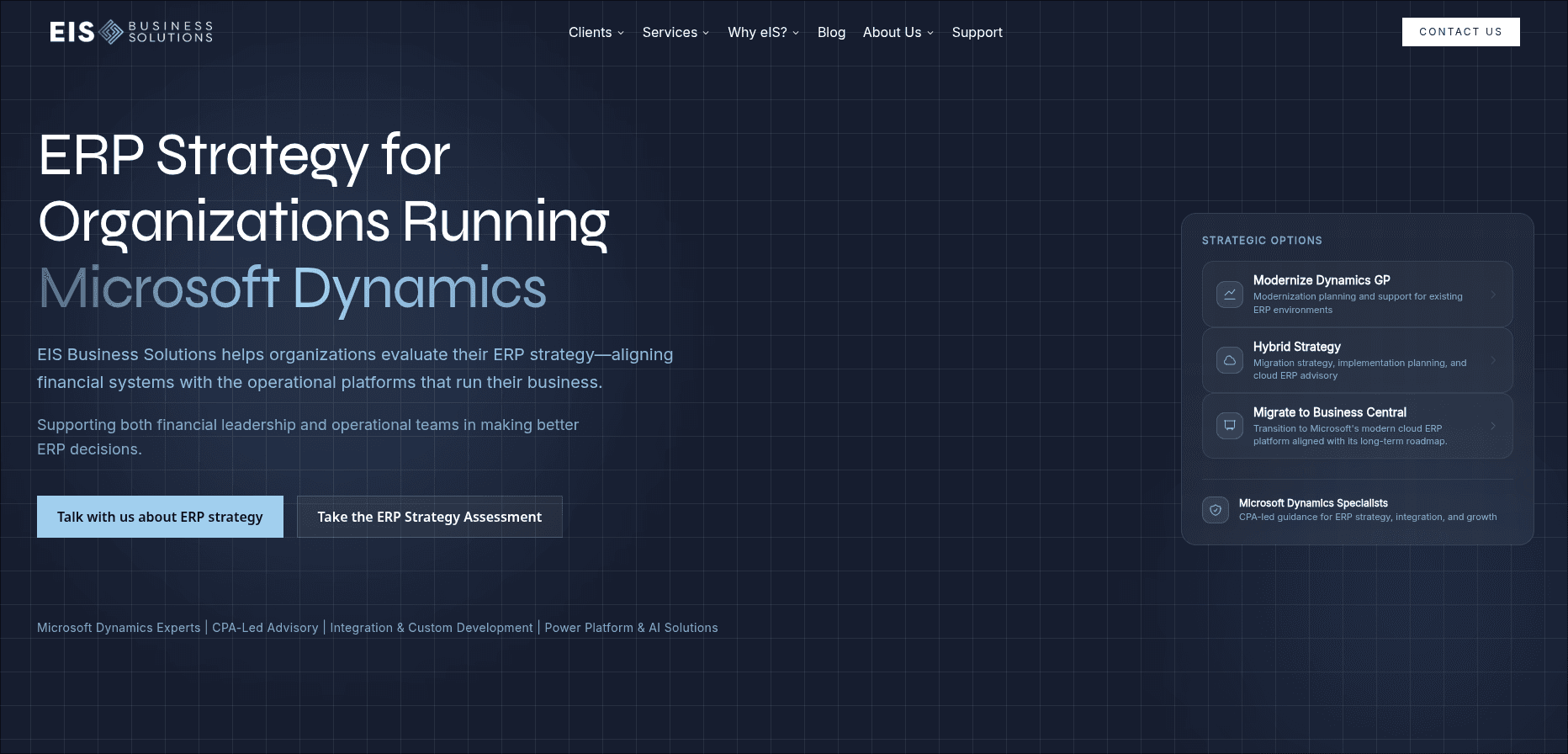This screenshot has width=1568, height=754.
Task: Click the EIS Business Solutions logo
Action: click(131, 32)
